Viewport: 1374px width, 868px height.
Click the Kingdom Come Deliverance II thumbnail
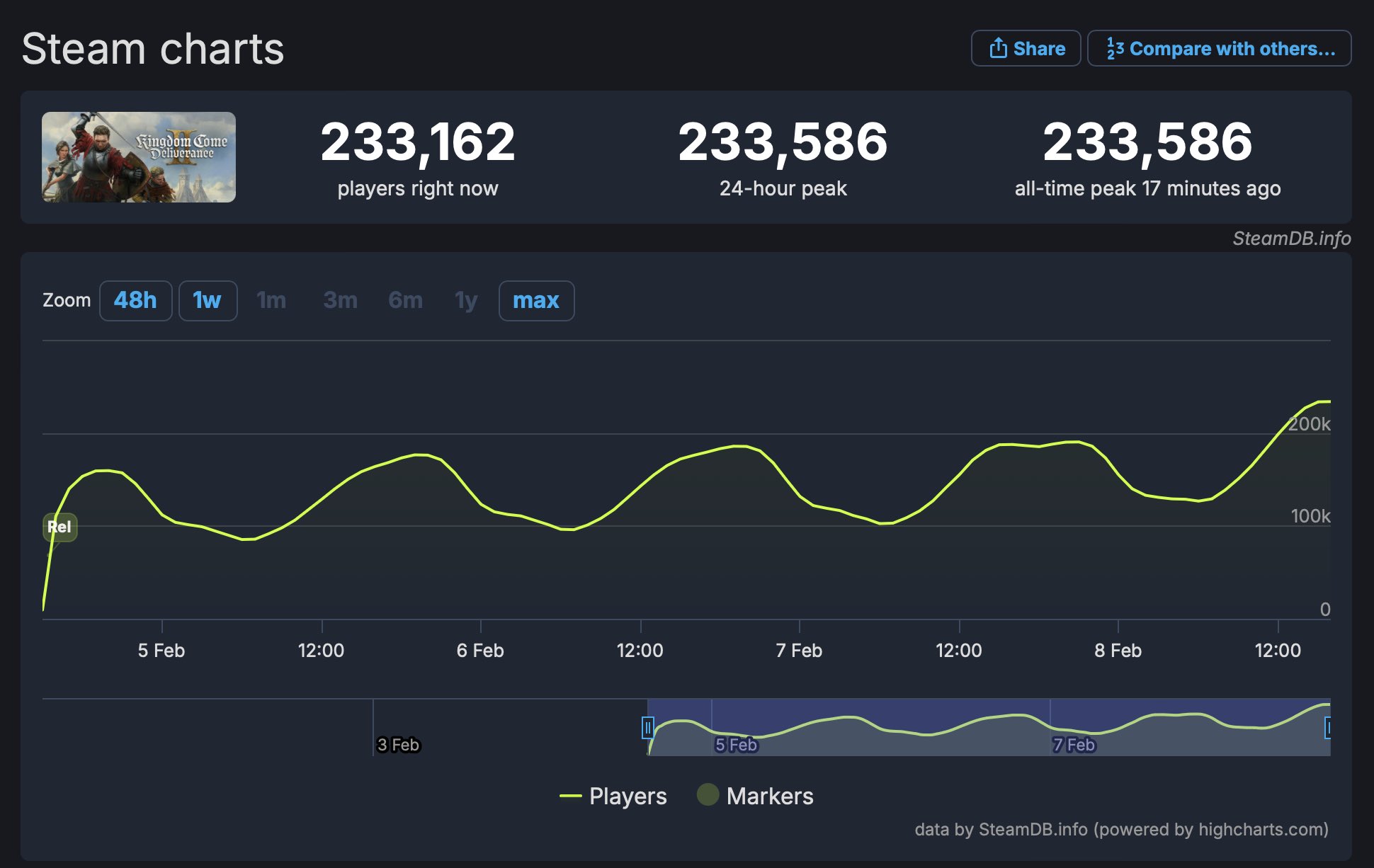[139, 157]
